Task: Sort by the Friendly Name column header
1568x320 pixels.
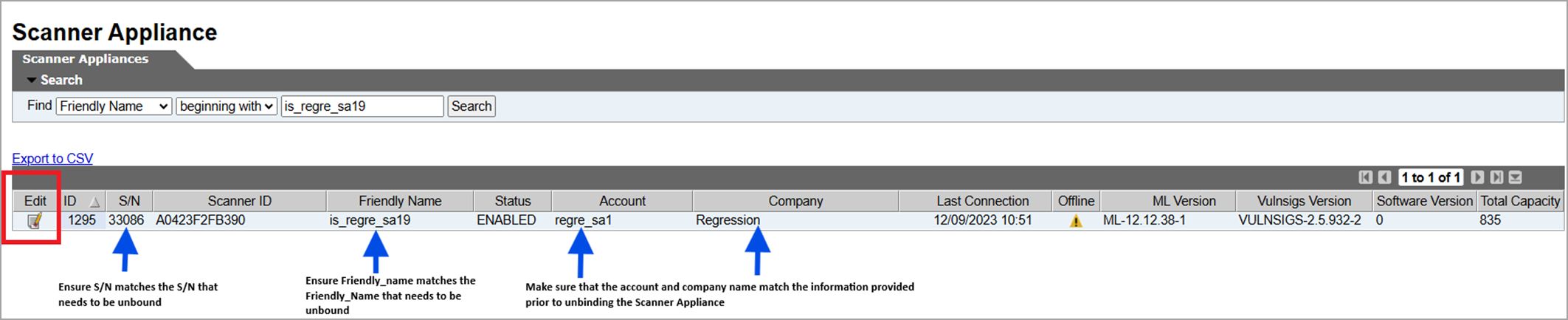Action: click(400, 201)
